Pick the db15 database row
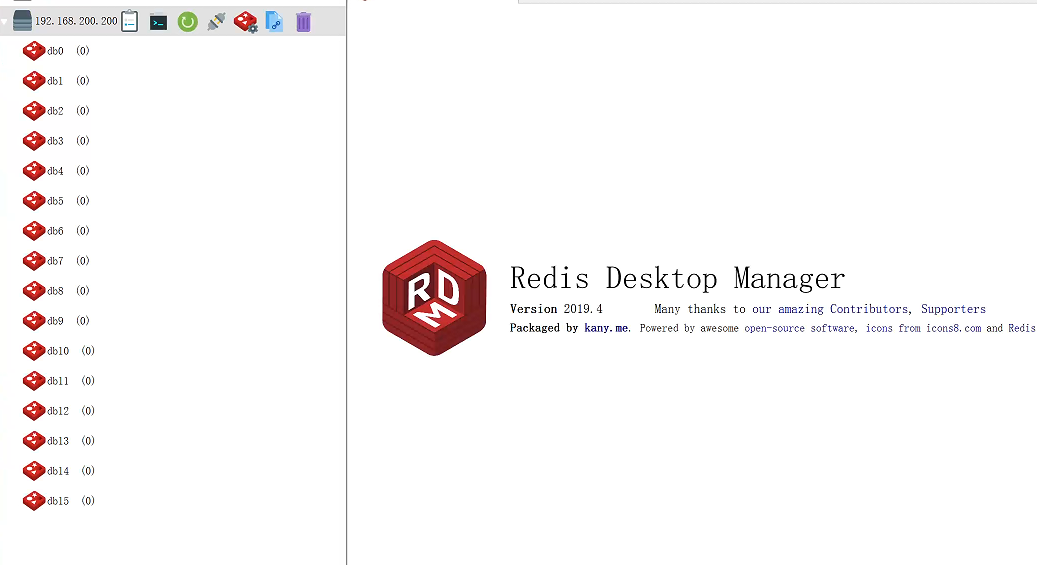Viewport: 1037px width, 565px height. click(59, 501)
